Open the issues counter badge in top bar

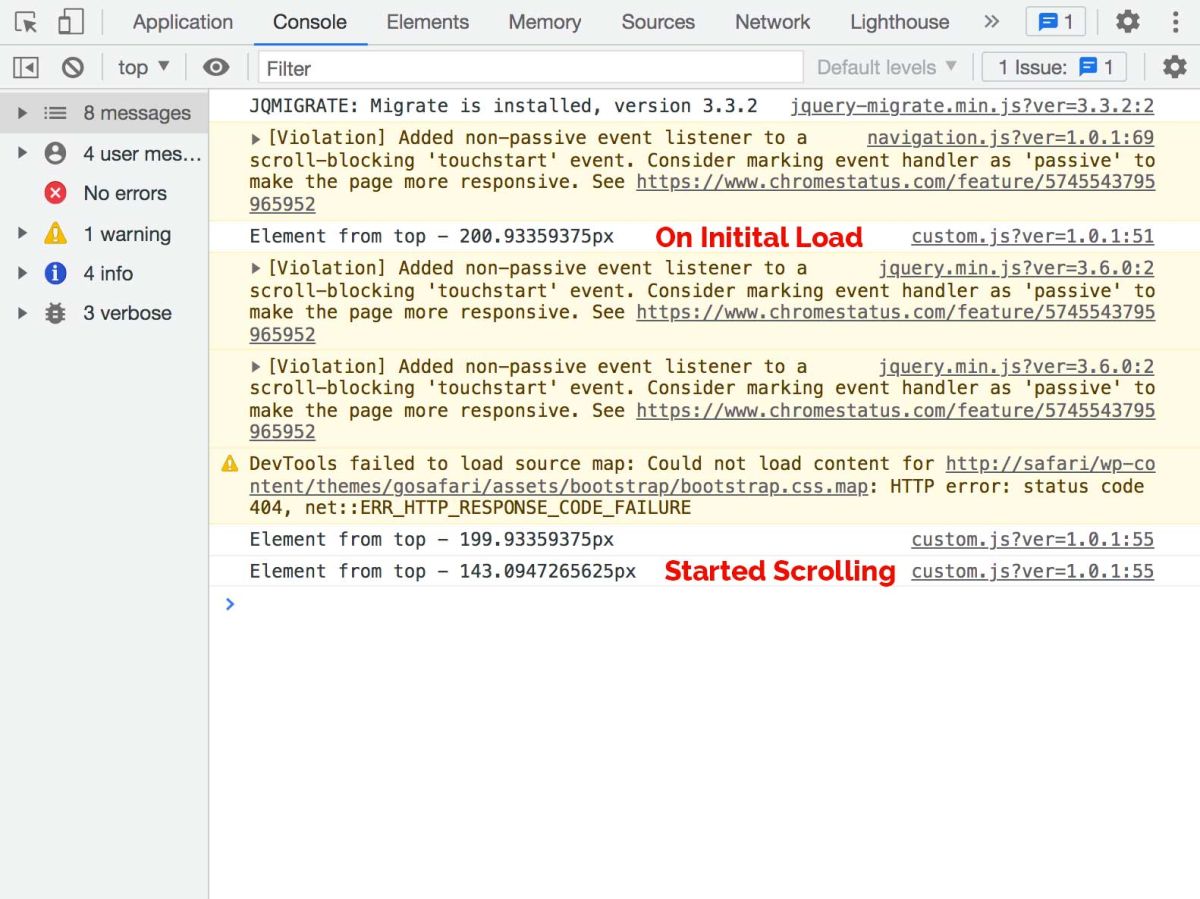(1056, 22)
